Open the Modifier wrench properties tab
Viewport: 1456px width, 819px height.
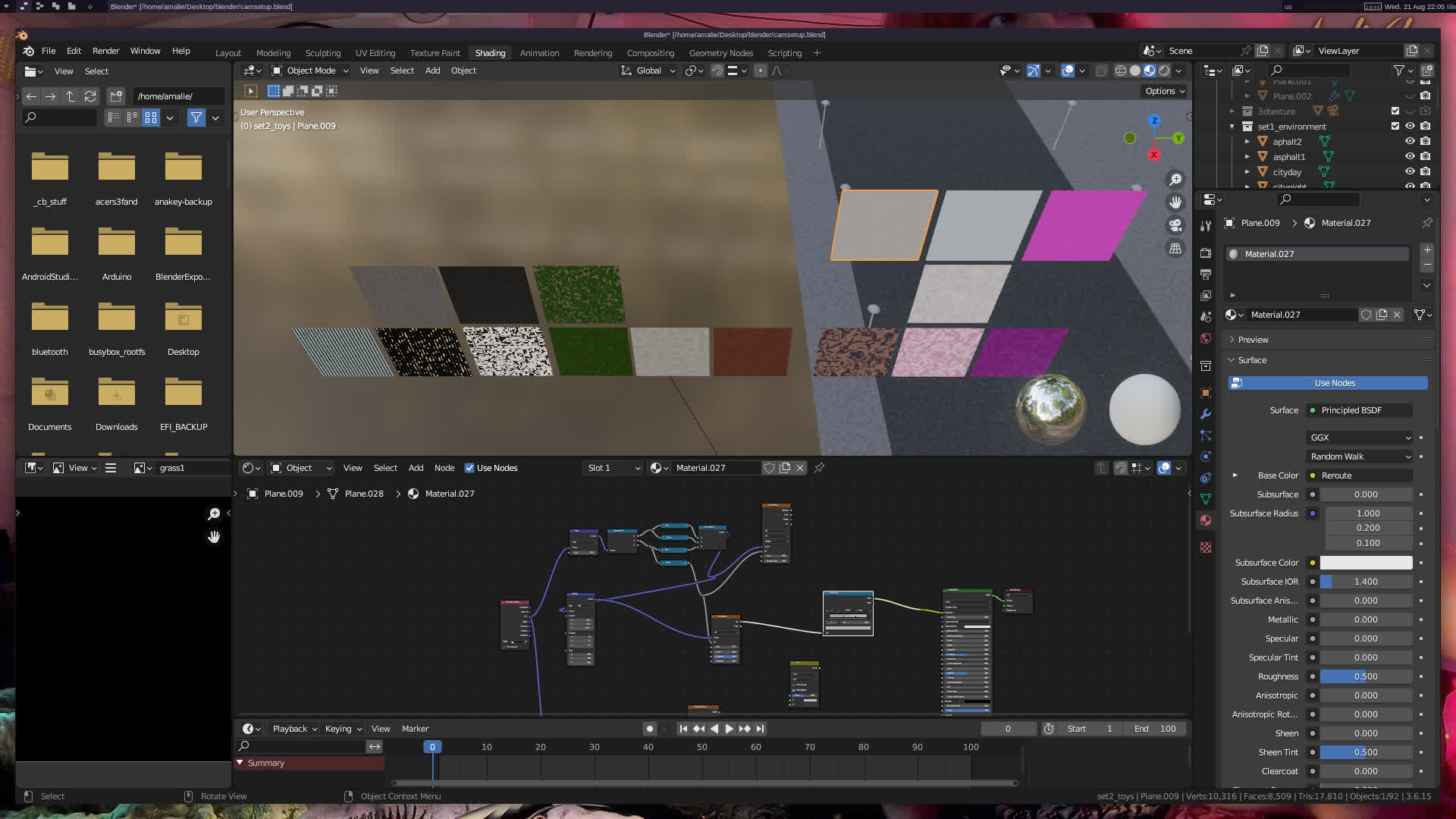click(x=1206, y=414)
